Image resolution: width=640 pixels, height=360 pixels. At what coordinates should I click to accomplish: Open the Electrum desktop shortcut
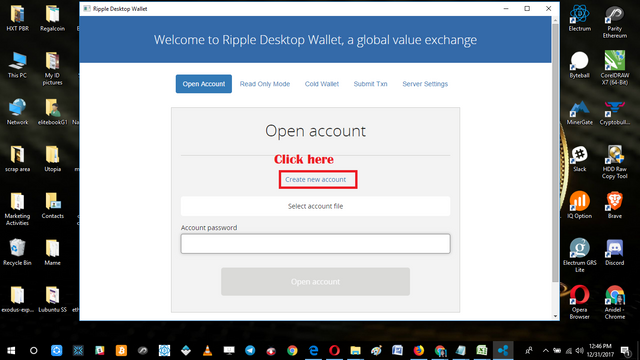580,18
